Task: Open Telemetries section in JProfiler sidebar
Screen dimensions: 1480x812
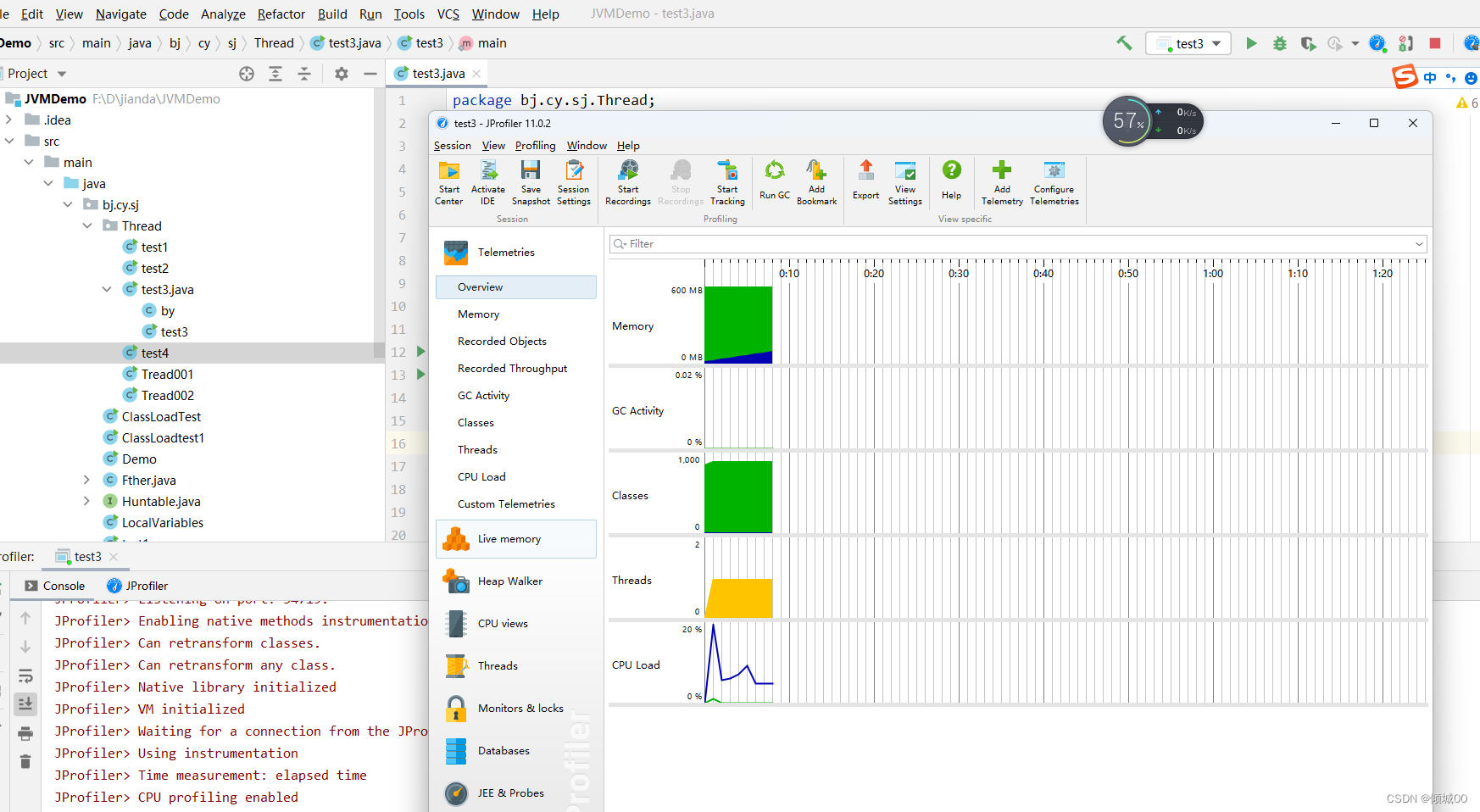Action: [x=516, y=252]
